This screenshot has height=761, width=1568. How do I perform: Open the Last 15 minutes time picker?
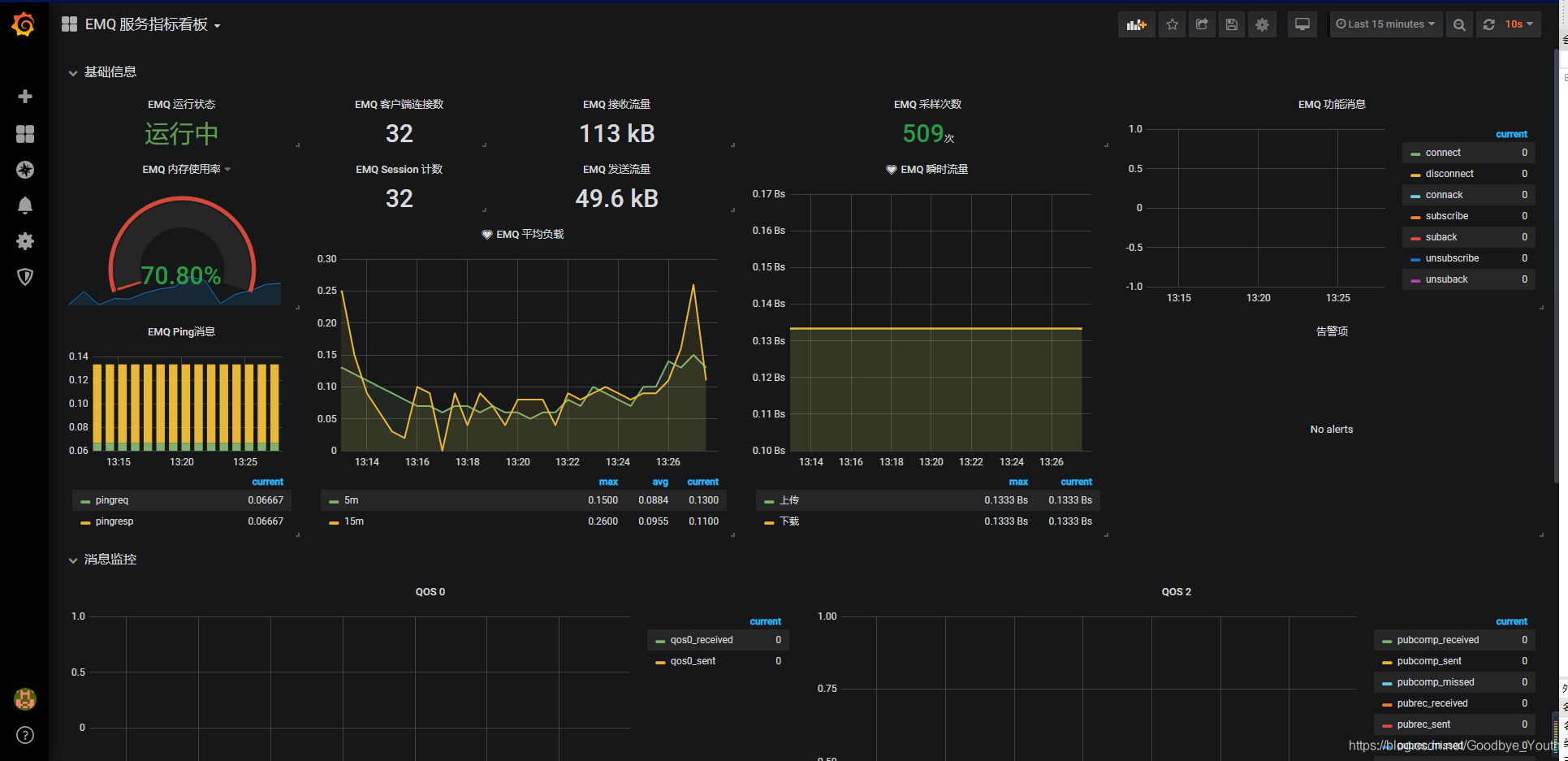pos(1386,24)
